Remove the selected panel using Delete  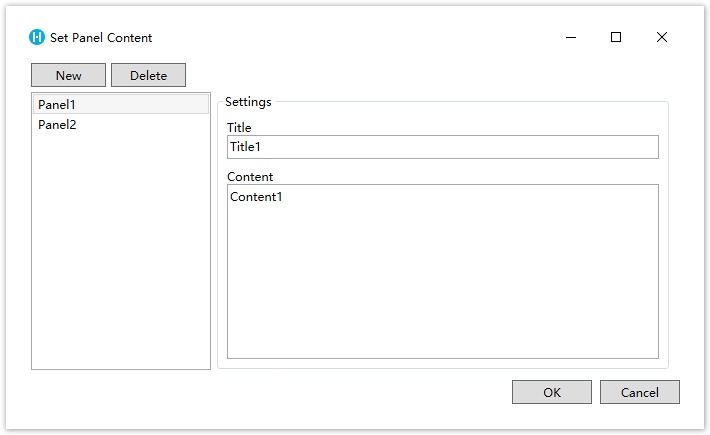click(x=149, y=75)
